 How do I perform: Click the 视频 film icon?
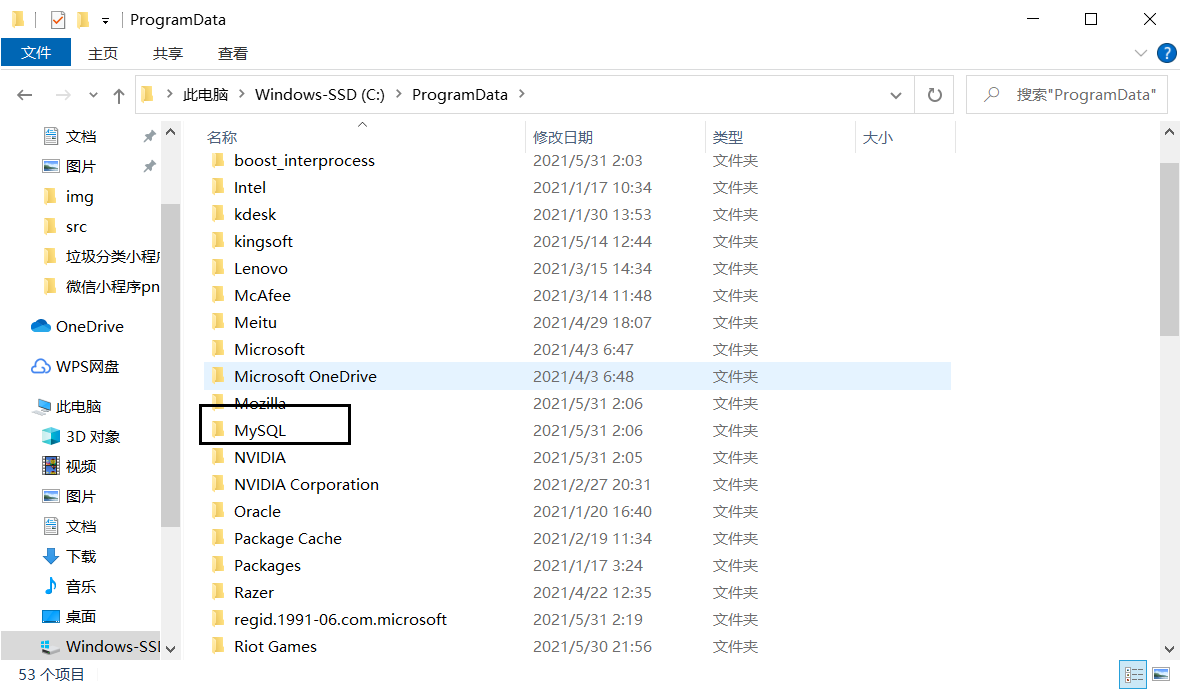coord(50,466)
